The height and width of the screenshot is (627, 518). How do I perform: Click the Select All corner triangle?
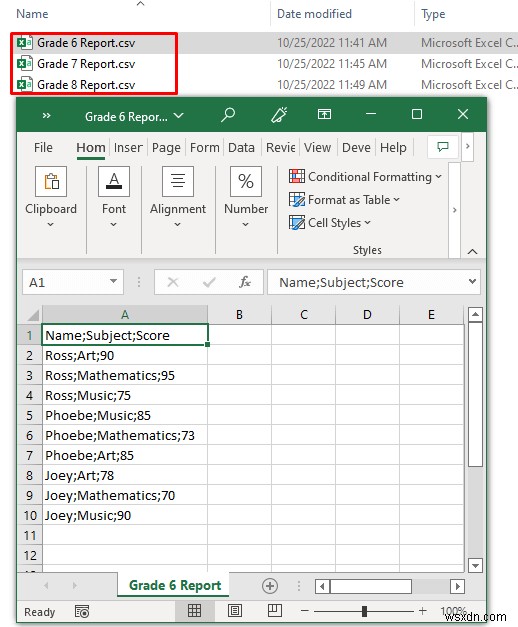pyautogui.click(x=31, y=315)
